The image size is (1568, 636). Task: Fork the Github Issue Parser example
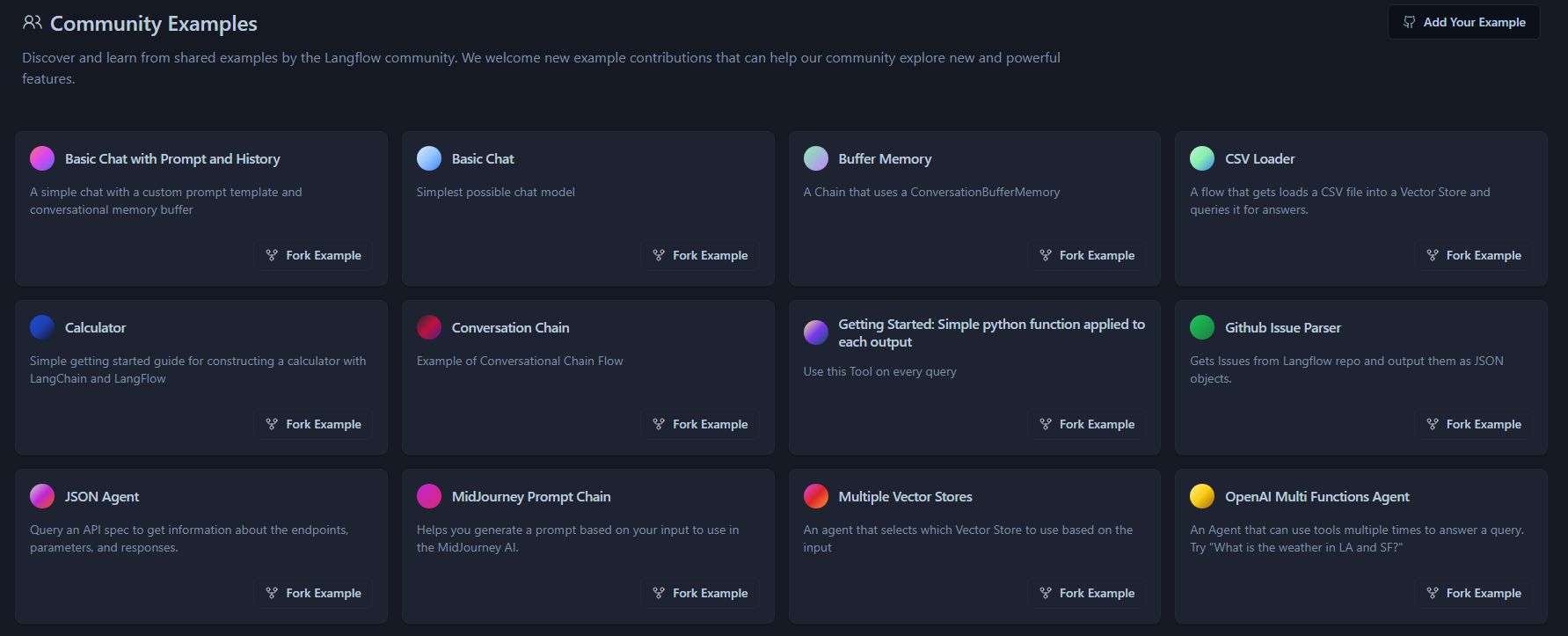tap(1474, 424)
